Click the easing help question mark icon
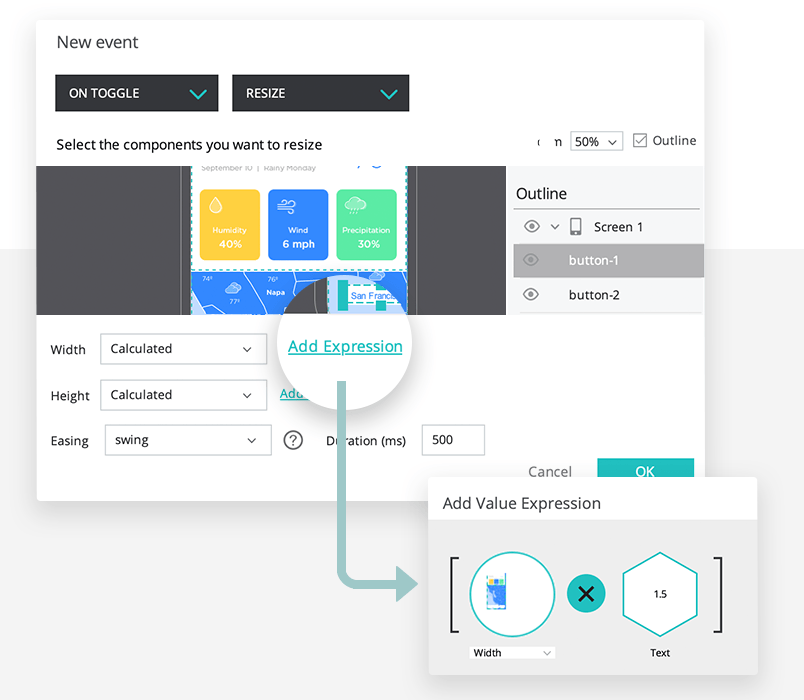804x700 pixels. click(293, 440)
